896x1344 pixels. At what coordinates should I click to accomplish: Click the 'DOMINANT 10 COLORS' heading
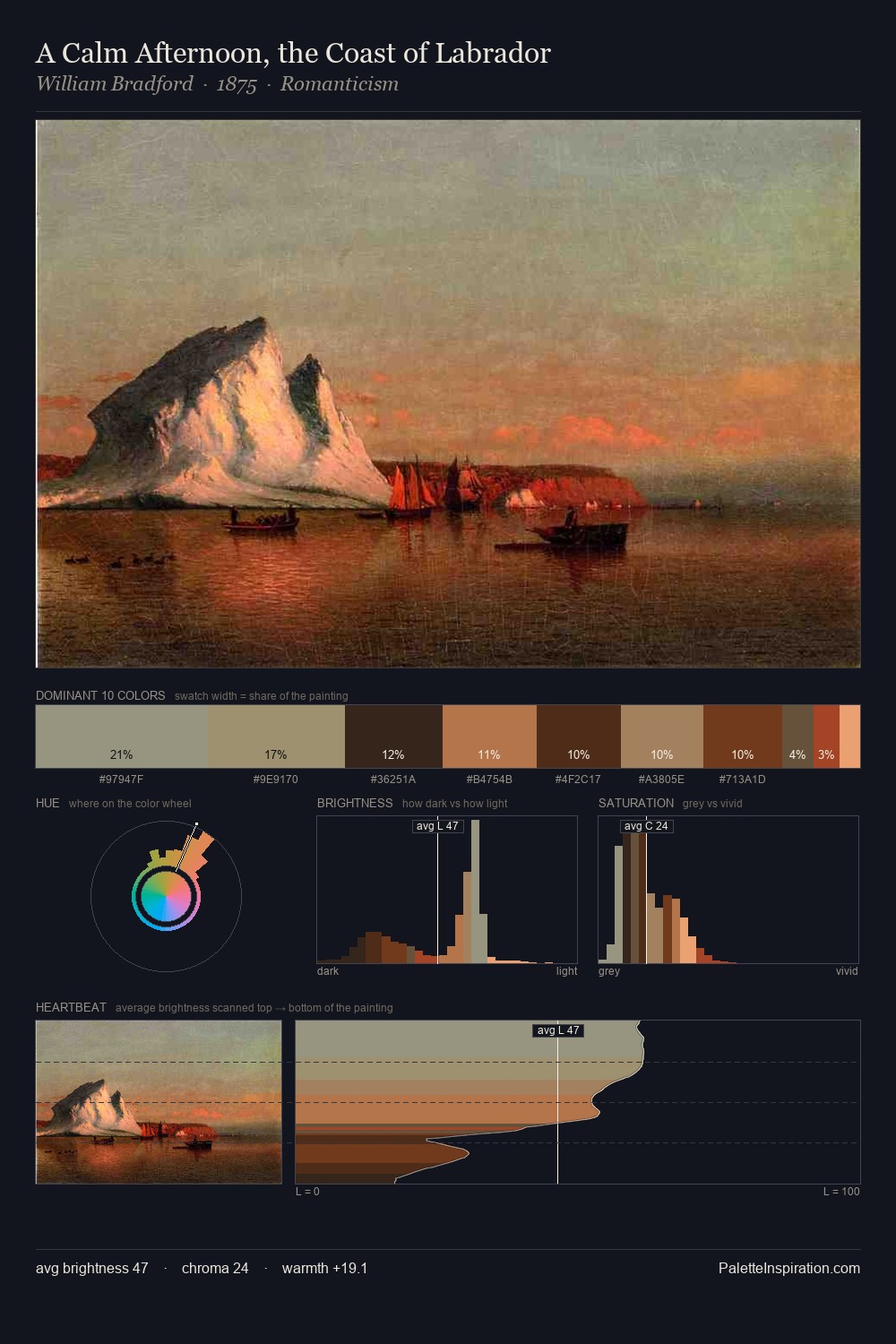(x=100, y=695)
